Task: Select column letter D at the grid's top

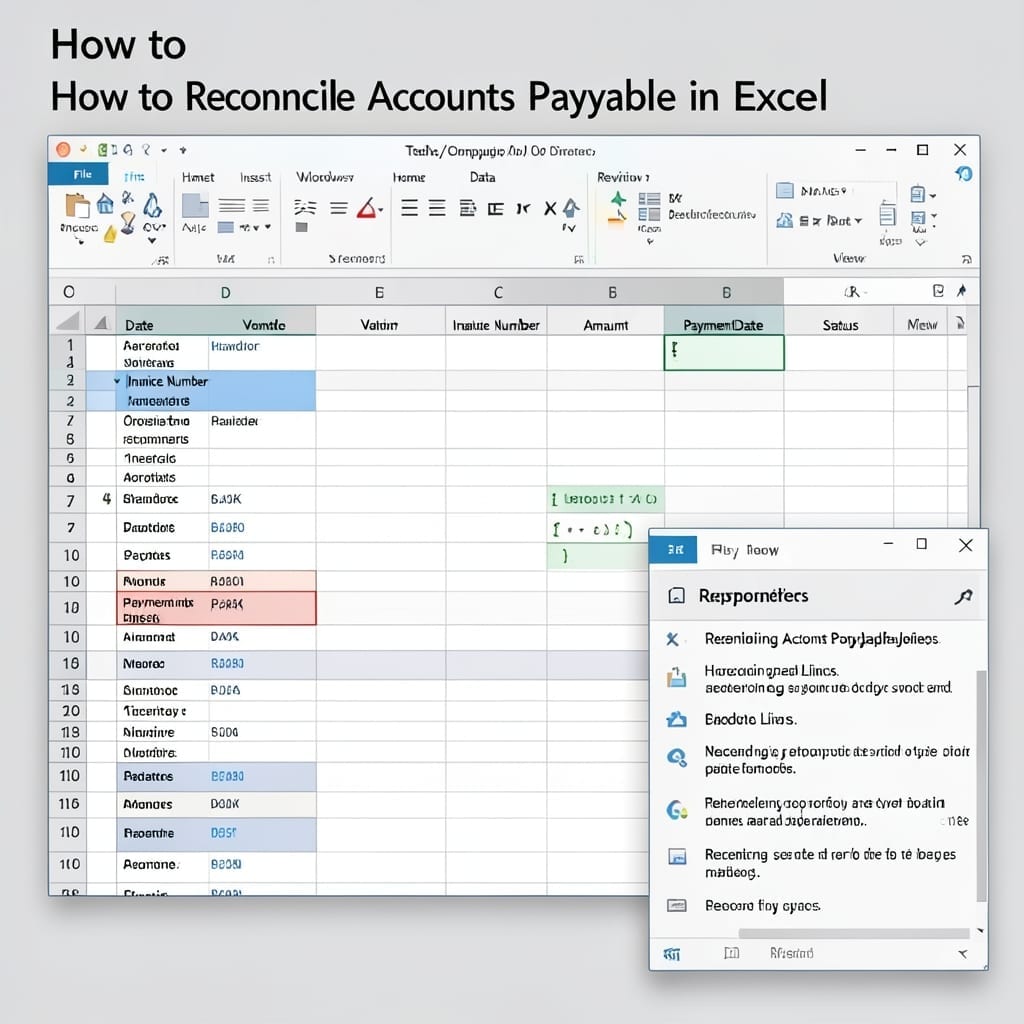Action: 225,293
